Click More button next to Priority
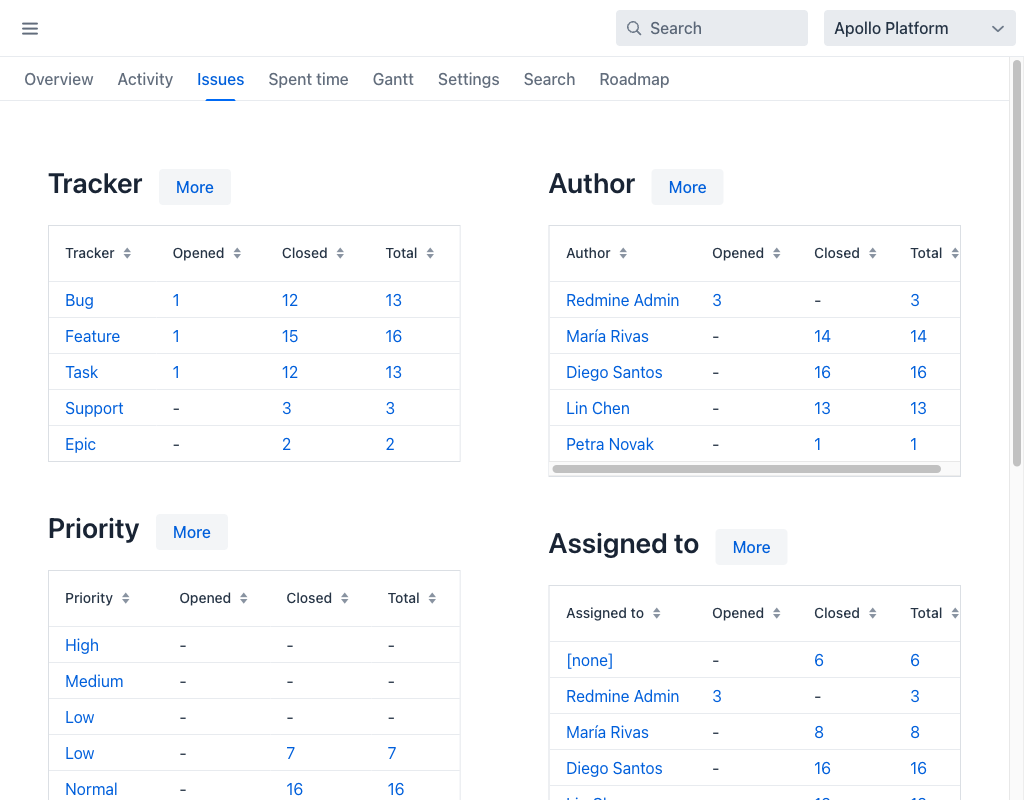Viewport: 1024px width, 800px height. tap(191, 532)
